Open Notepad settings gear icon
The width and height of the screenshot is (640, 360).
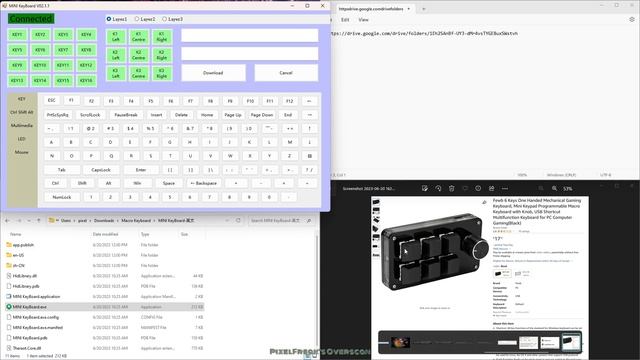(632, 19)
